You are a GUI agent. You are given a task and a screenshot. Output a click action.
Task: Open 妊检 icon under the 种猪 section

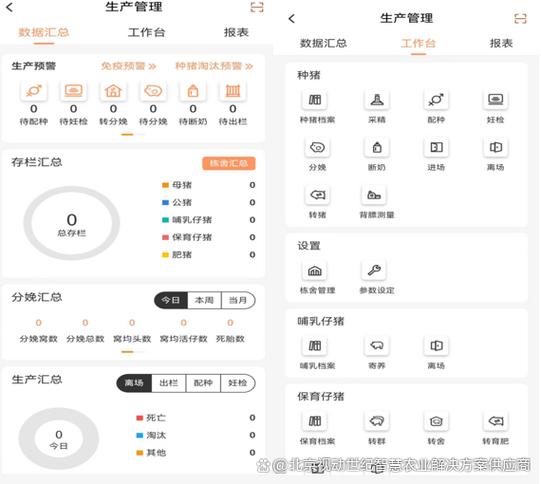[x=495, y=100]
